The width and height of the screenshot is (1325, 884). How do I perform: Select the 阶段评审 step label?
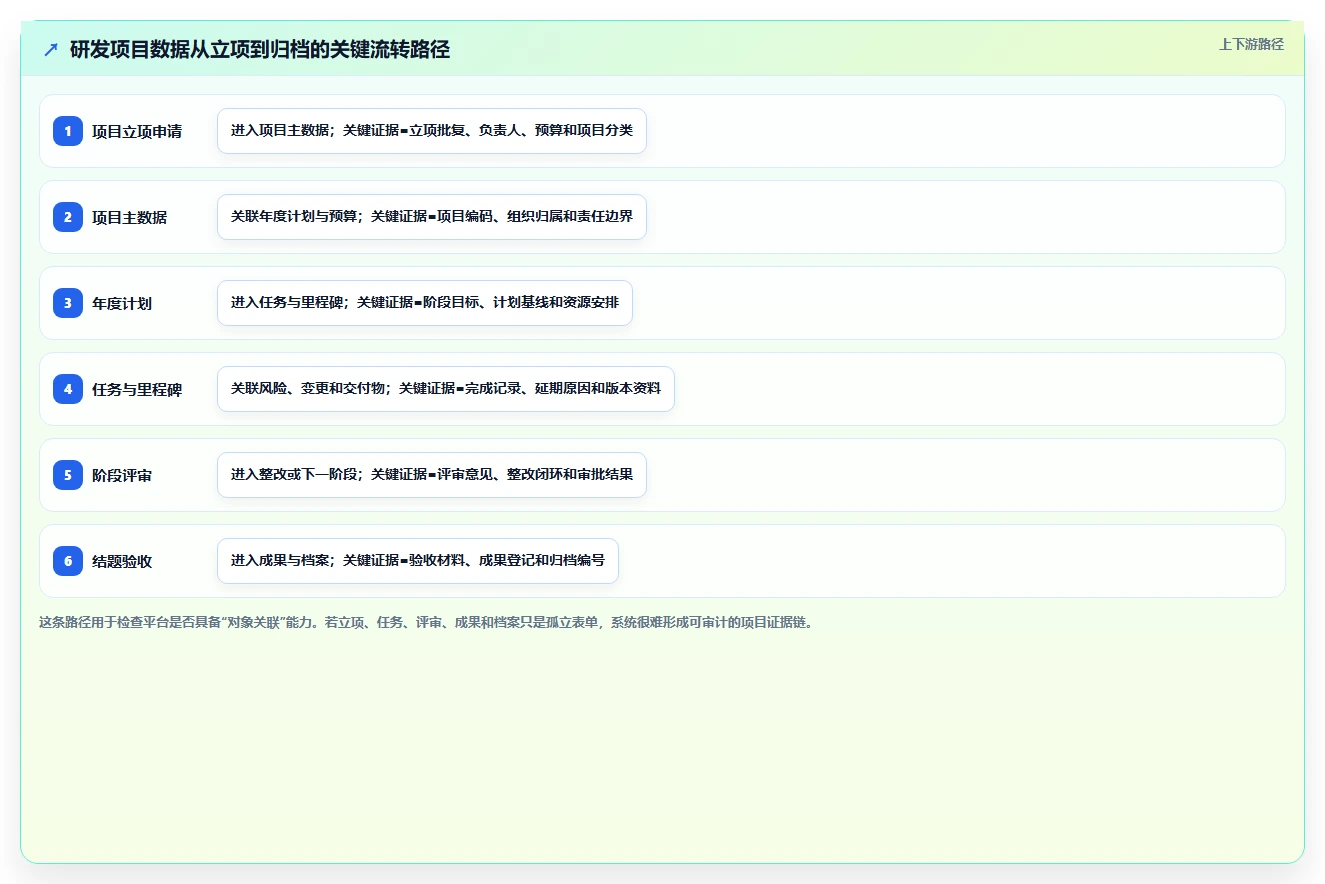[122, 475]
